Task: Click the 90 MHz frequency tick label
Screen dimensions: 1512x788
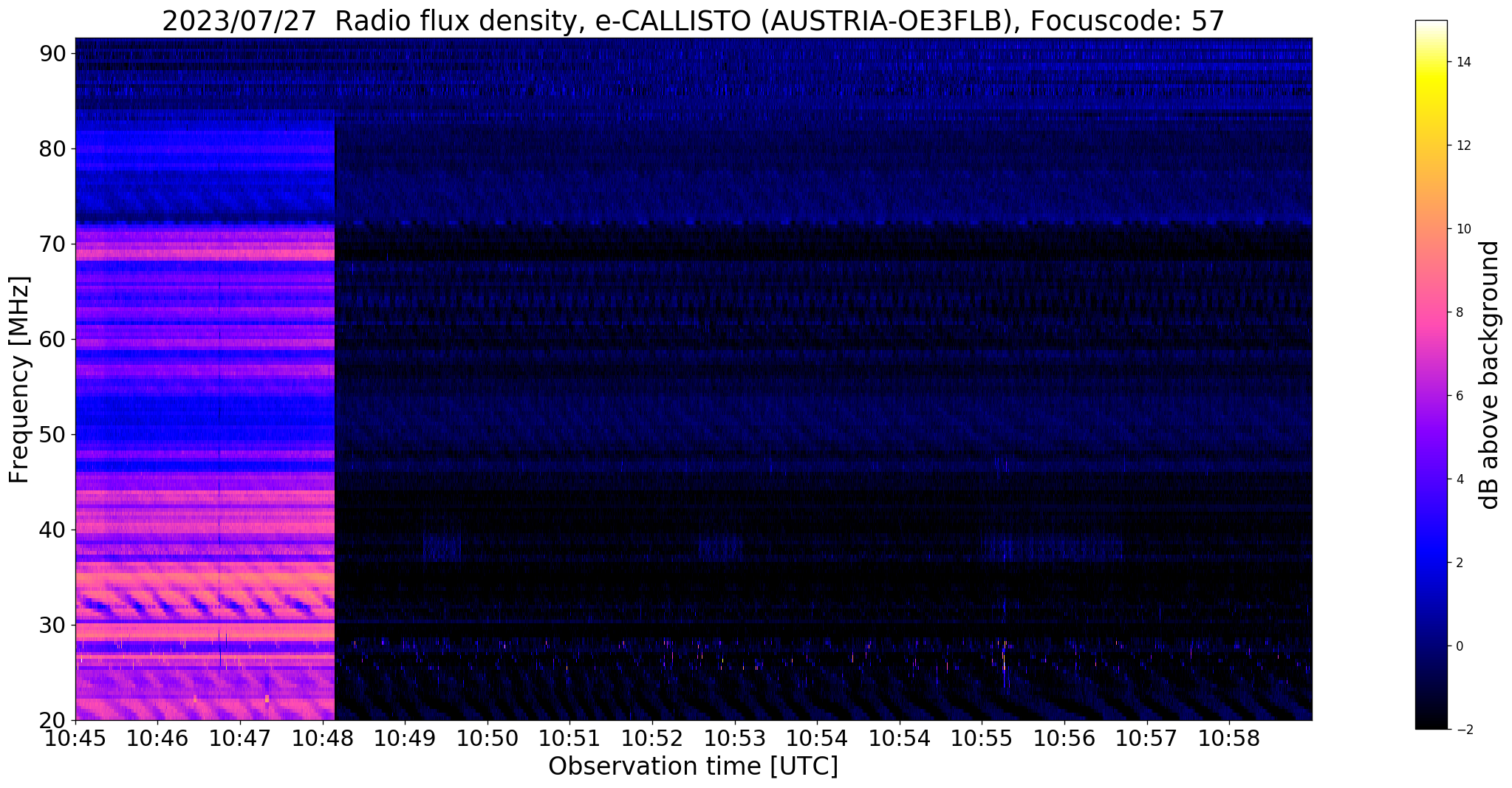Action: [52, 54]
